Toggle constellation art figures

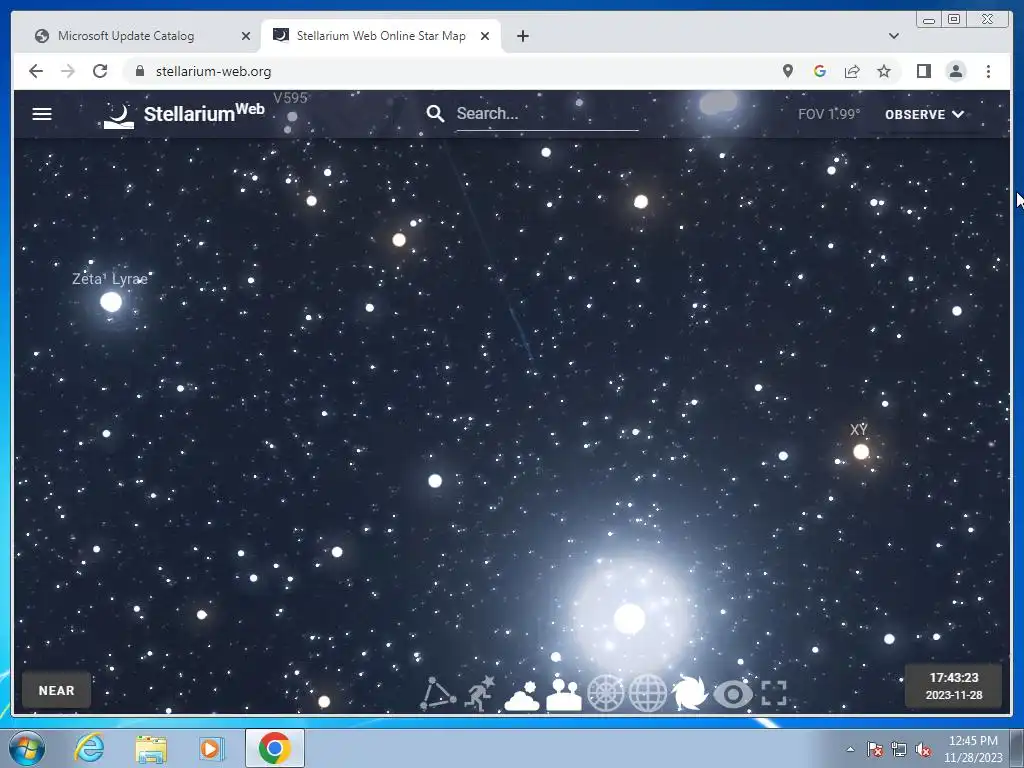pos(479,693)
